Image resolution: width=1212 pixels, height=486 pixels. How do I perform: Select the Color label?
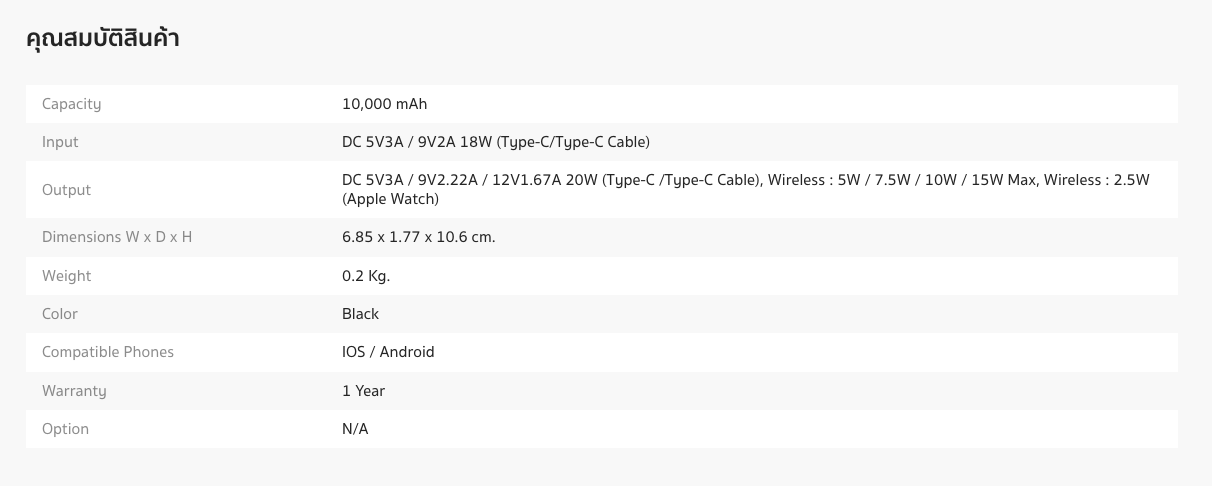tap(60, 314)
